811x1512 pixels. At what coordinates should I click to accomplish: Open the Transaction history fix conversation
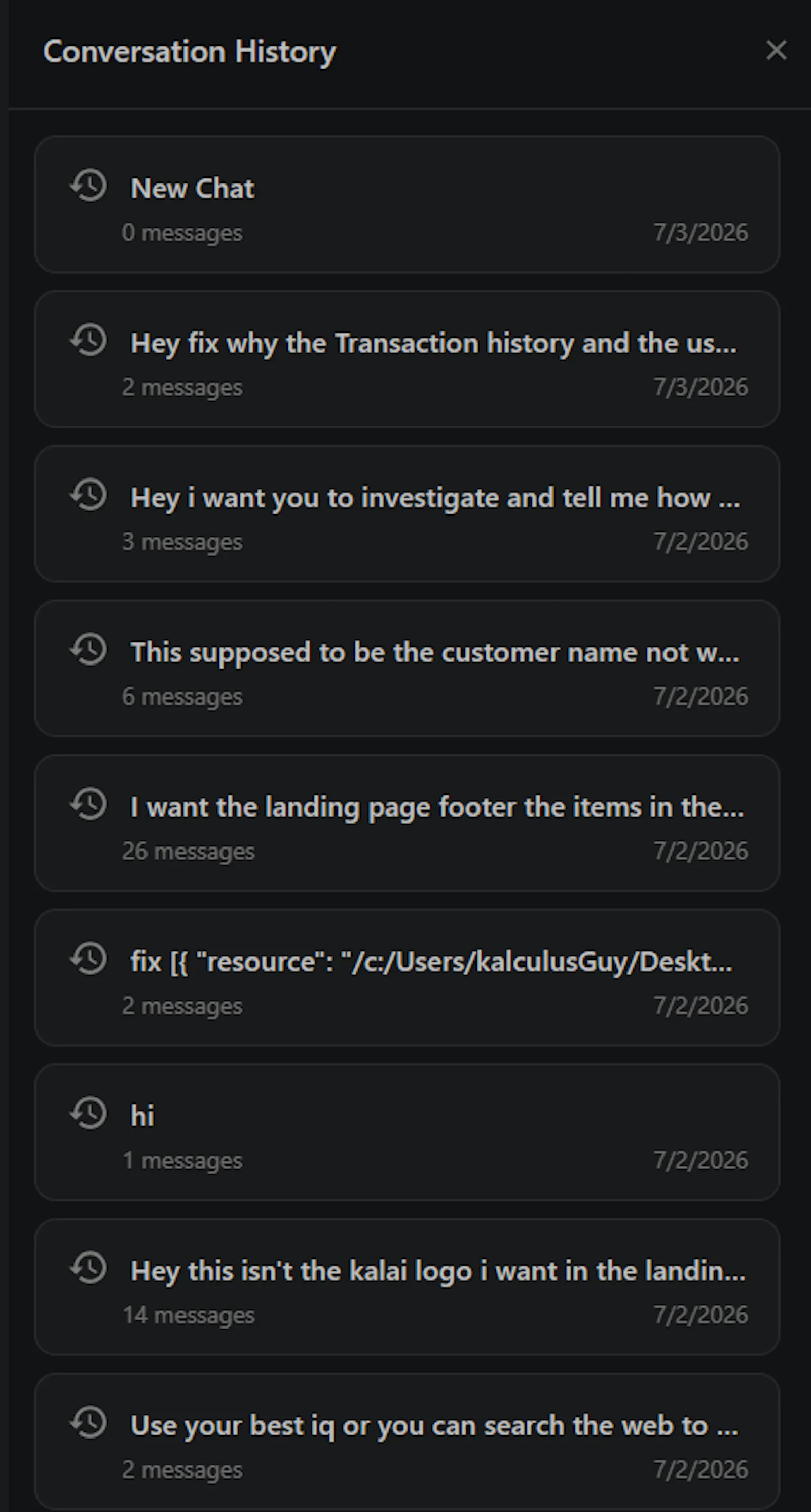pyautogui.click(x=407, y=359)
